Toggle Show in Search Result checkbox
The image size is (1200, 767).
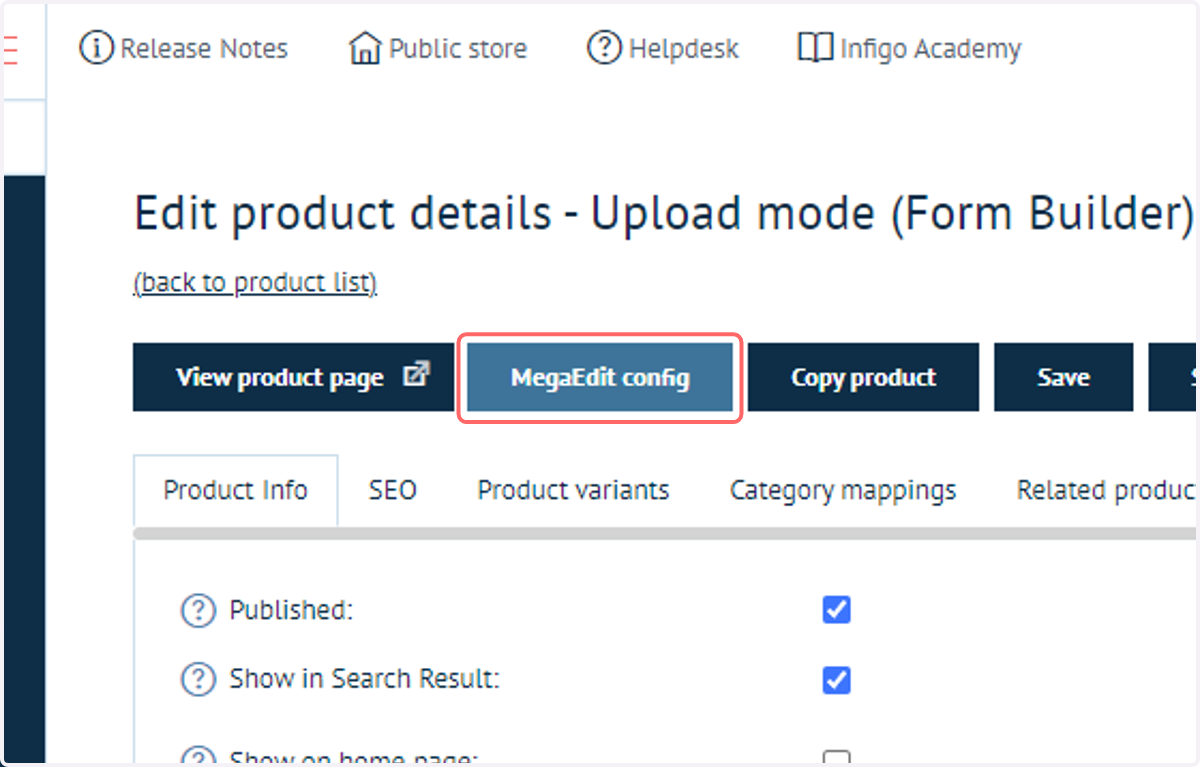836,681
